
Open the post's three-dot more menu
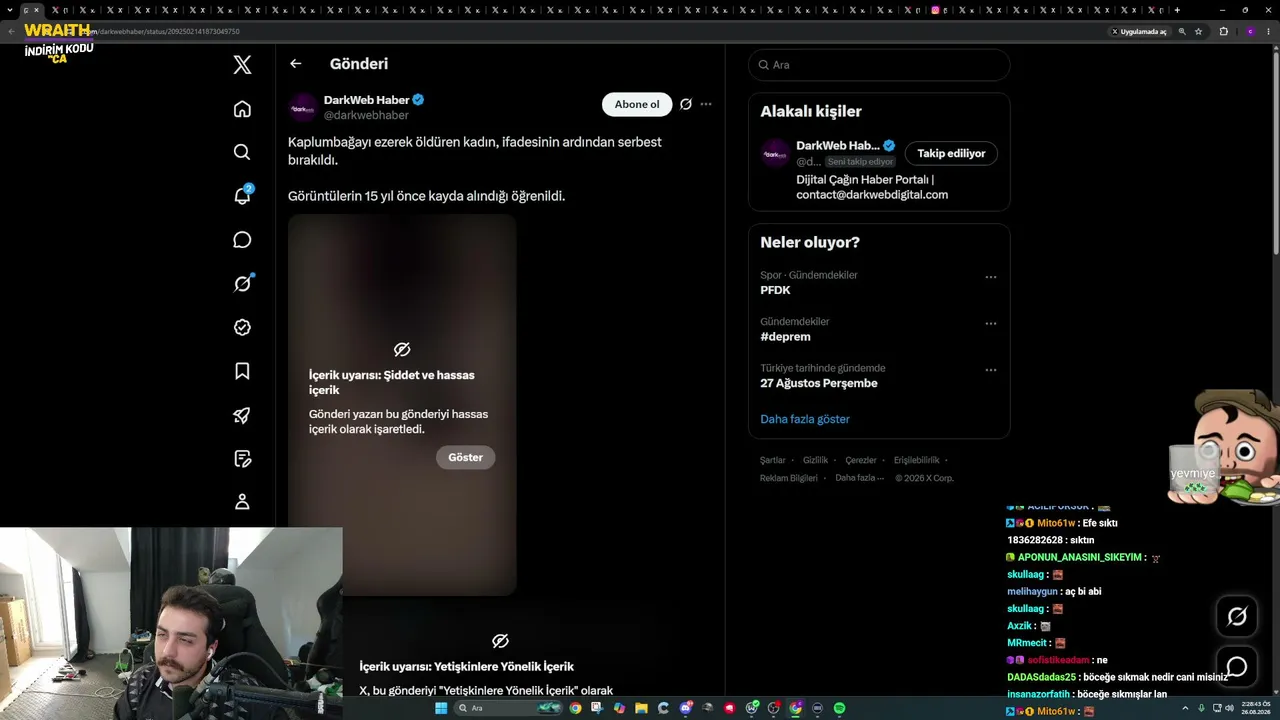(706, 104)
